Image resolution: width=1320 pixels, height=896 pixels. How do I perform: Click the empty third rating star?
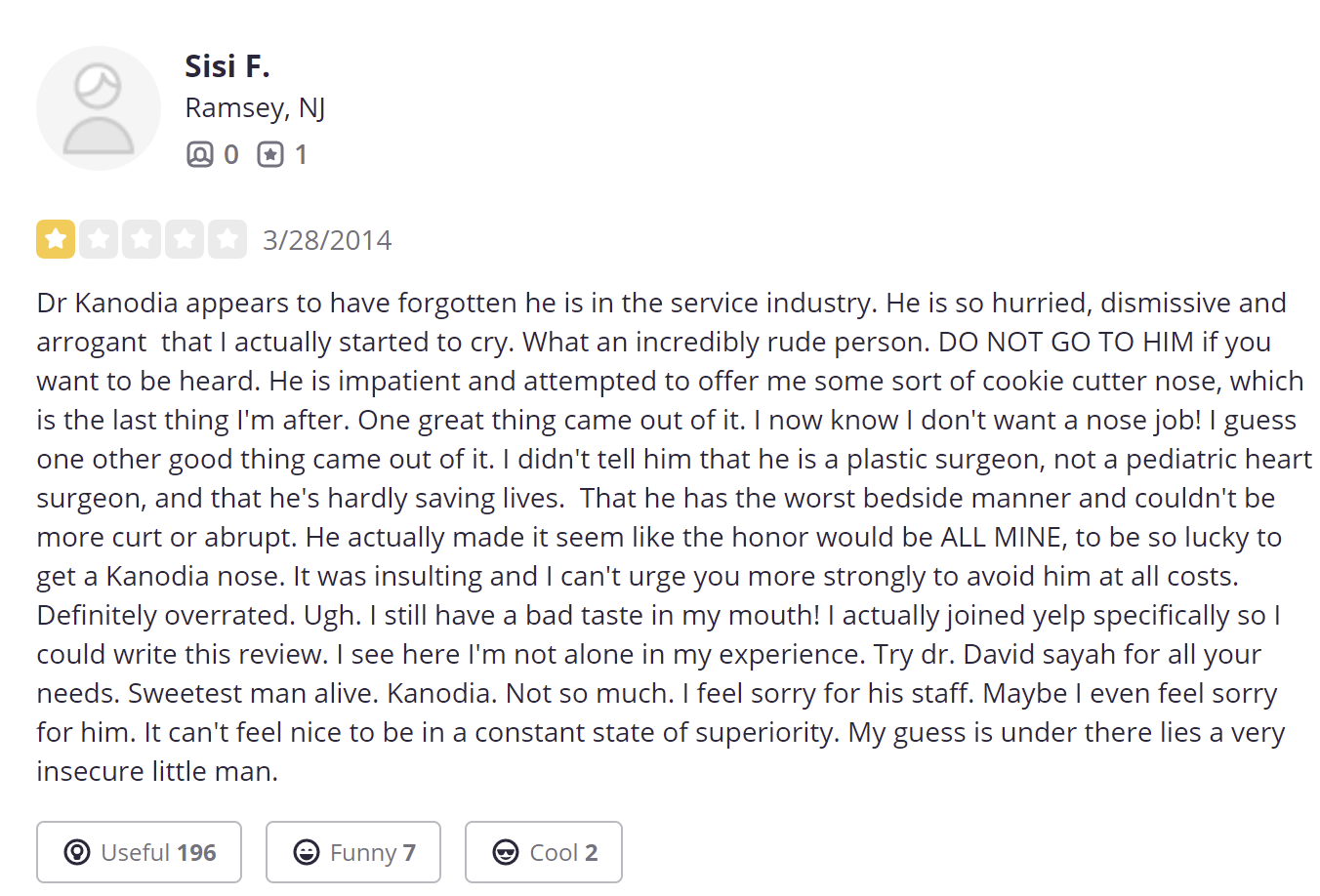pos(142,239)
